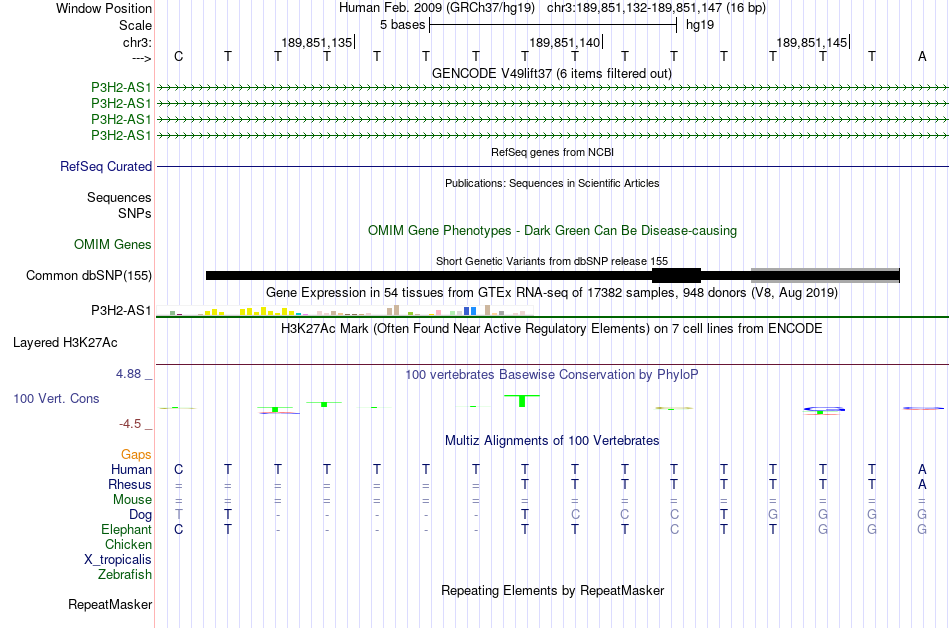Click the Dog alignment row label
The image size is (950, 628).
(141, 515)
